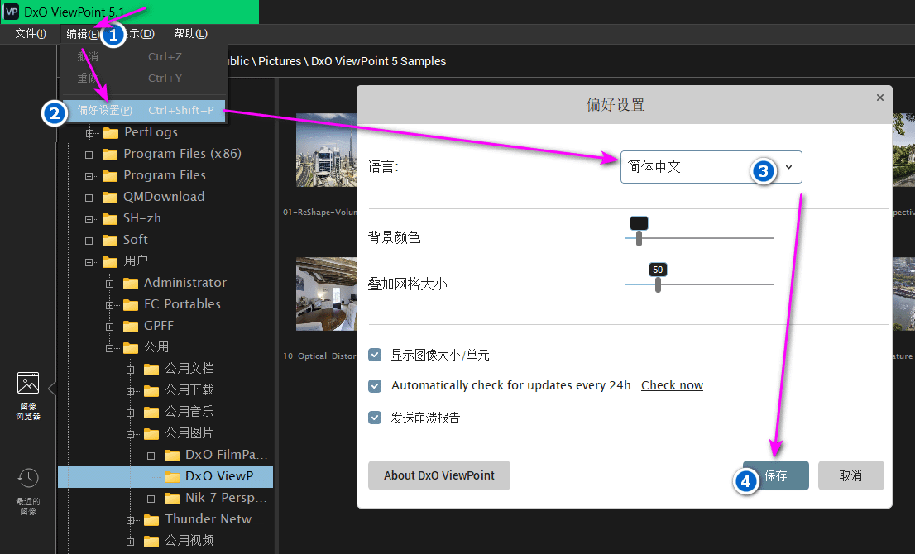The width and height of the screenshot is (915, 554).
Task: Open the 帮助 menu
Action: (190, 34)
